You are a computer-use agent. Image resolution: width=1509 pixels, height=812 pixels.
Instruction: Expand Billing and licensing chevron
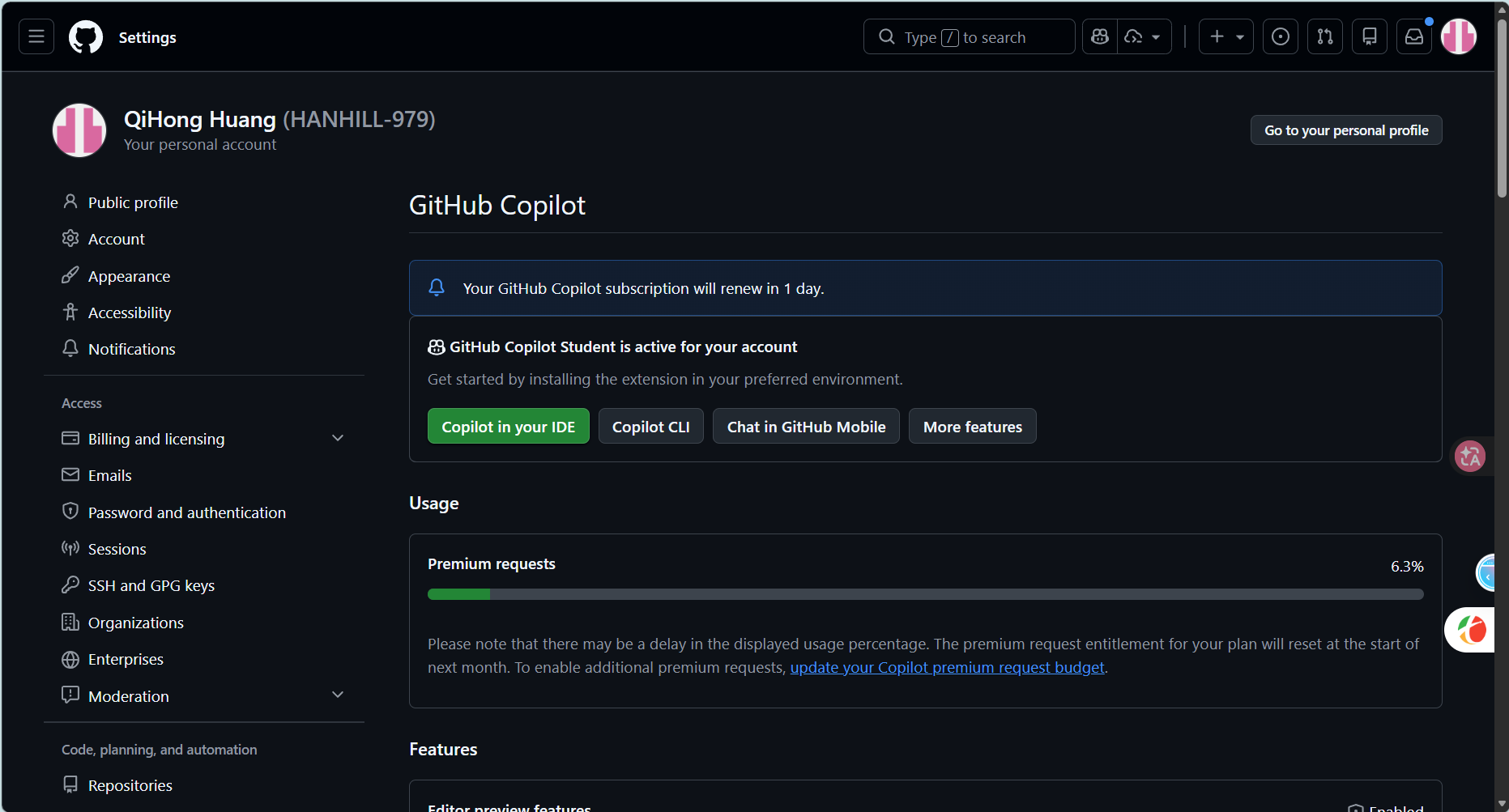339,438
